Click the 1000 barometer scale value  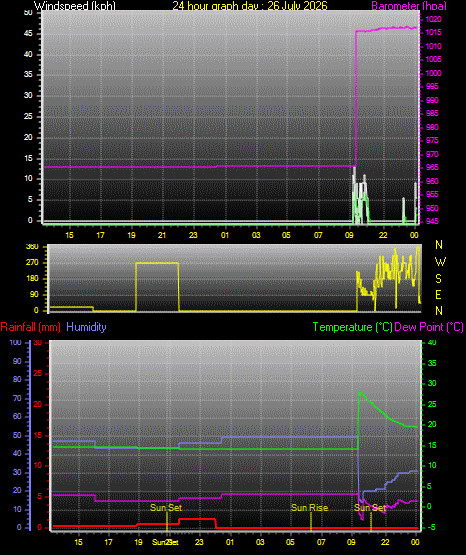(433, 73)
